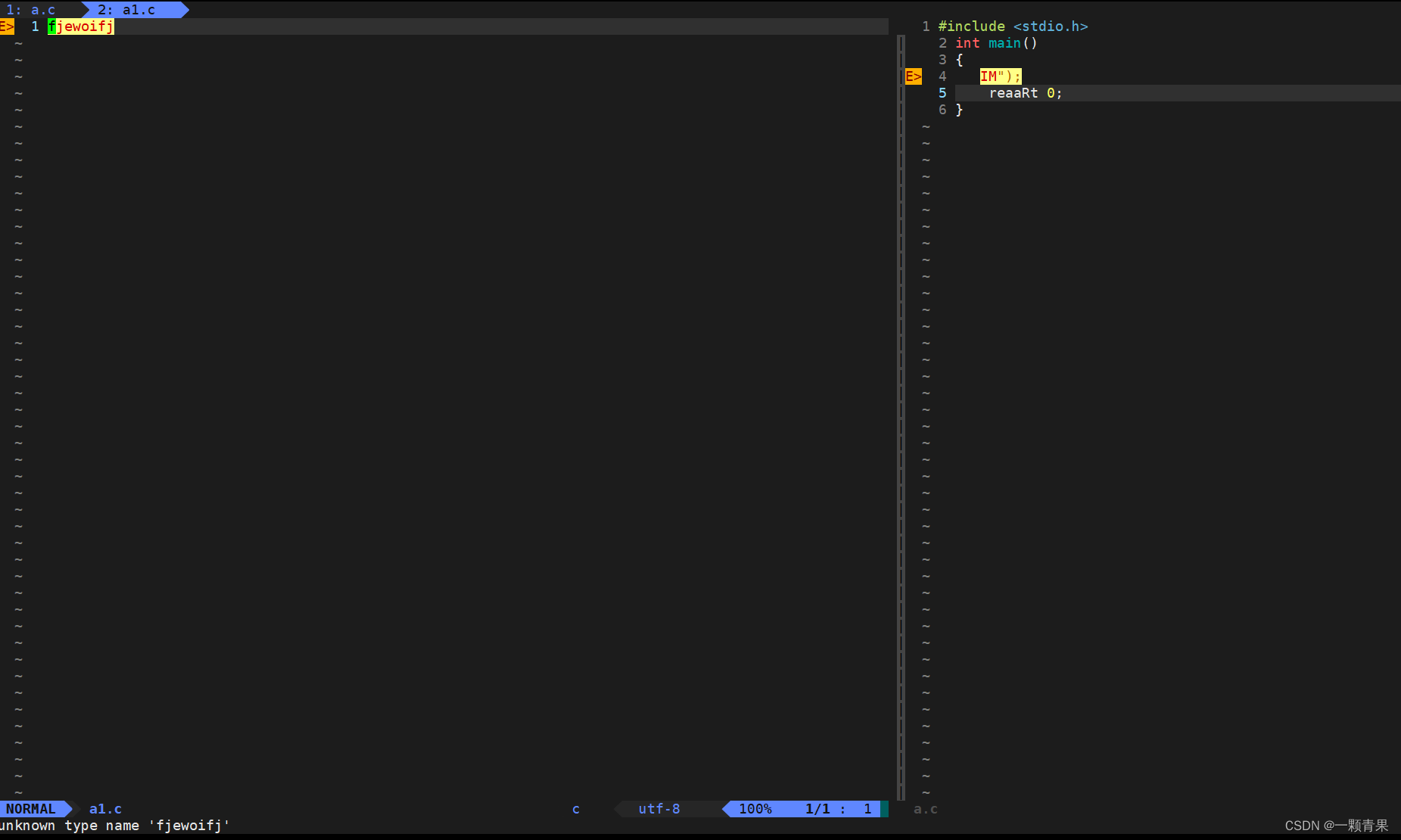
Task: Click the closing brace on line 6
Action: (959, 110)
